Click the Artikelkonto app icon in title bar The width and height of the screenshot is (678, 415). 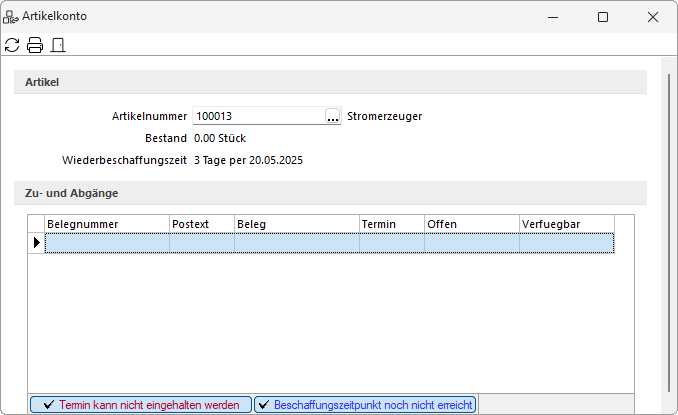tap(12, 17)
